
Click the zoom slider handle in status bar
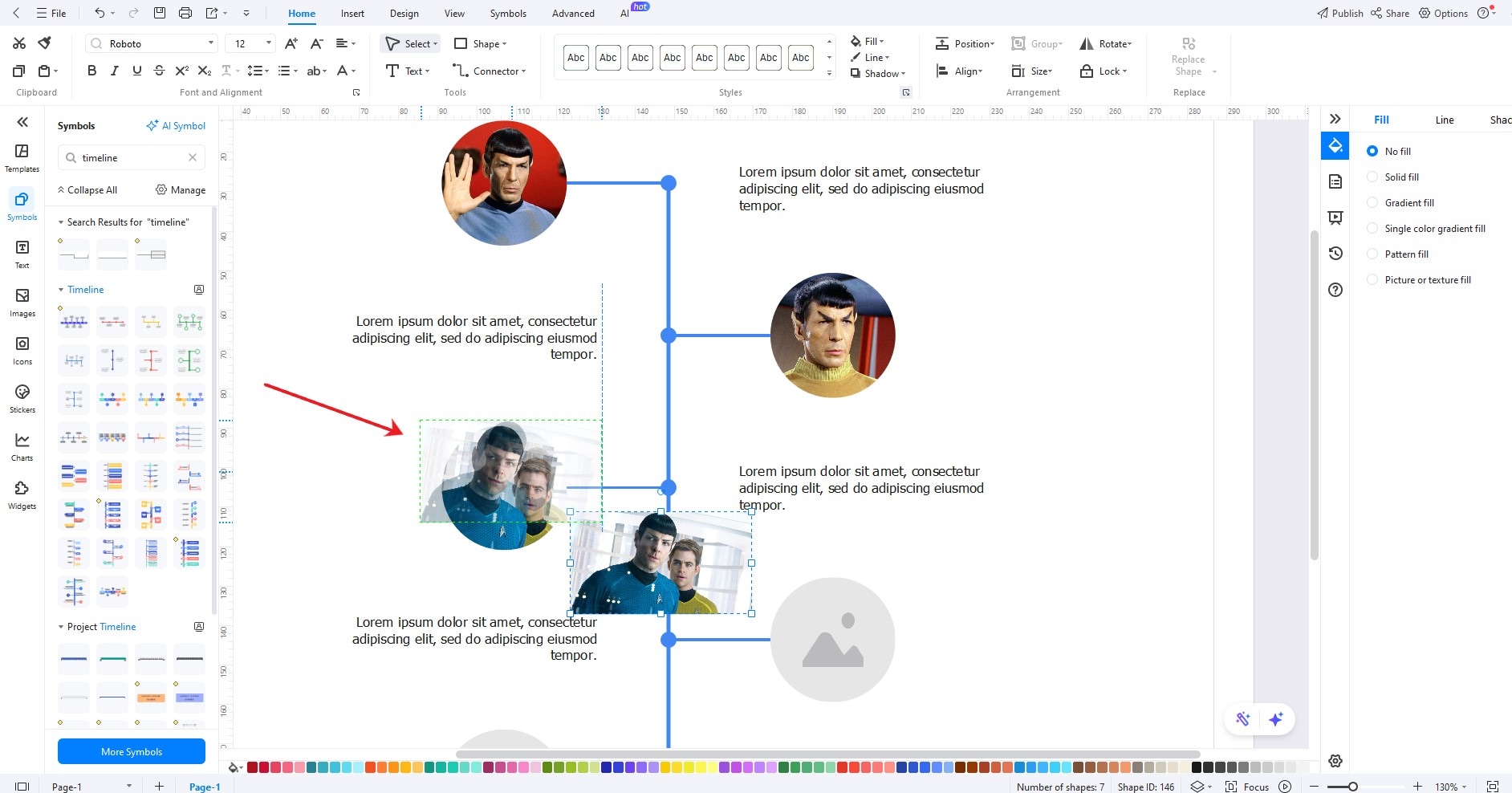[x=1353, y=787]
